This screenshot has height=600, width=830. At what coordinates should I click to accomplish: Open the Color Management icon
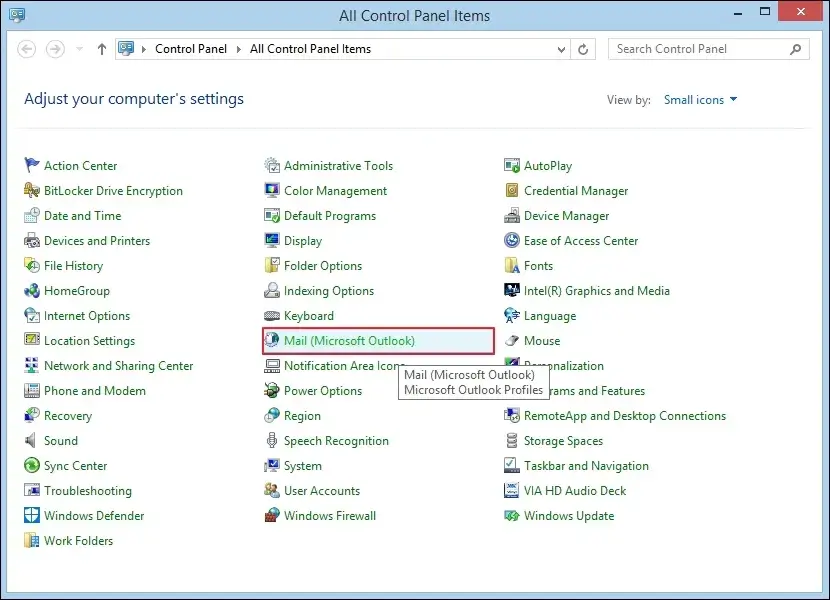[x=272, y=190]
